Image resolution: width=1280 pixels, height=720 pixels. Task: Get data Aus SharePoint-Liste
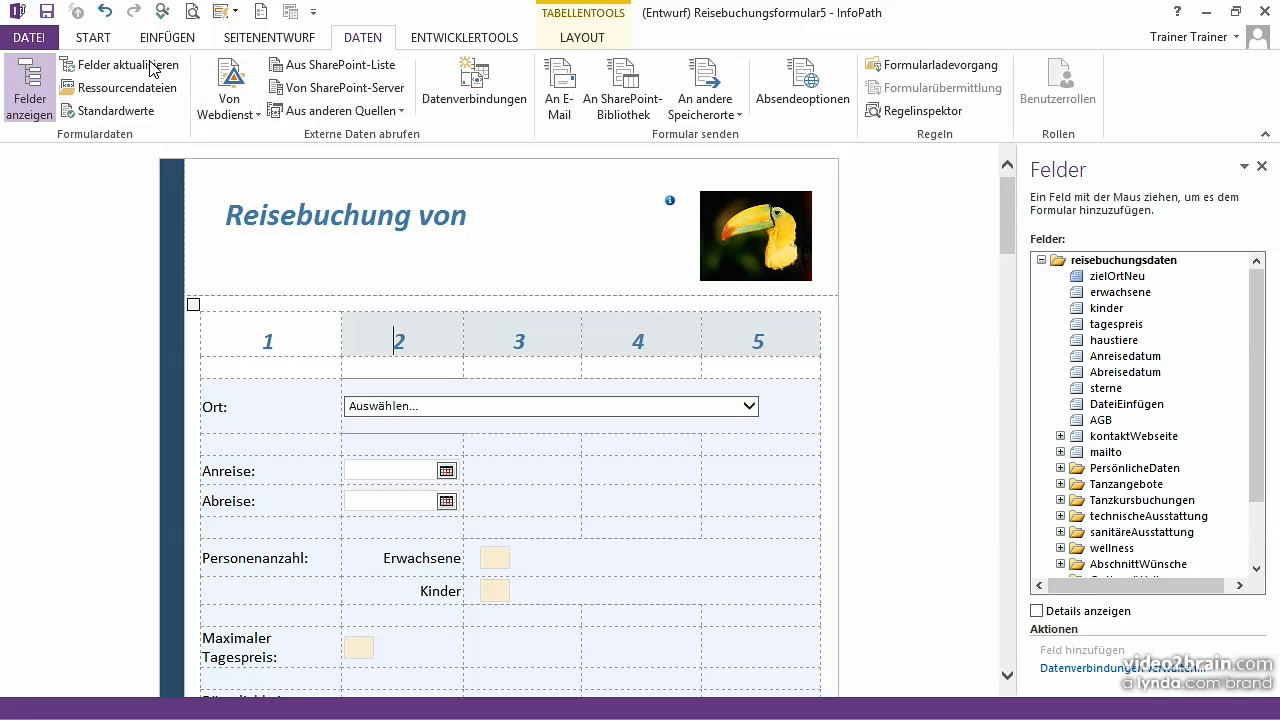(x=333, y=65)
